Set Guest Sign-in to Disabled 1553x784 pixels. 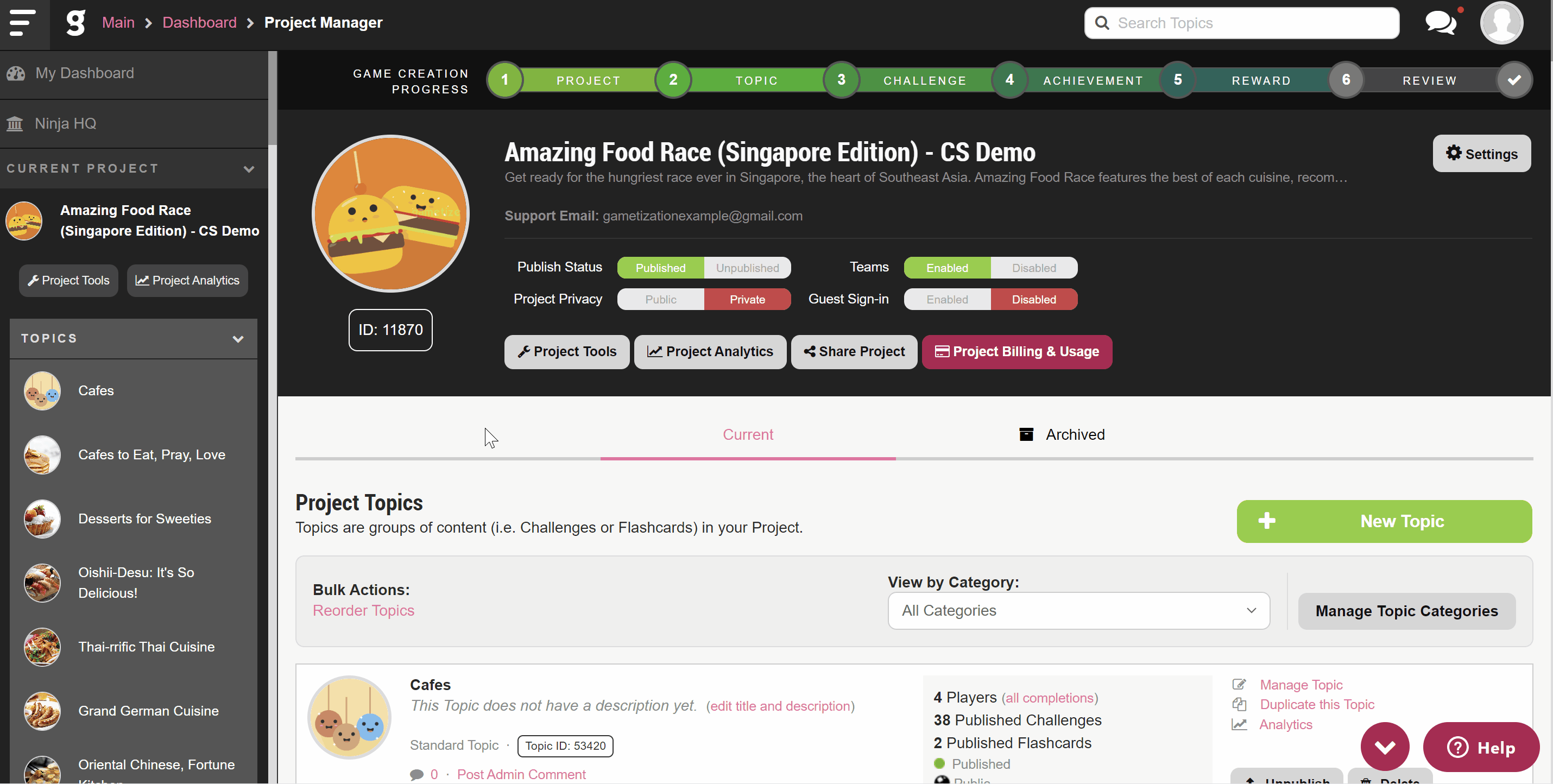[x=1034, y=300]
